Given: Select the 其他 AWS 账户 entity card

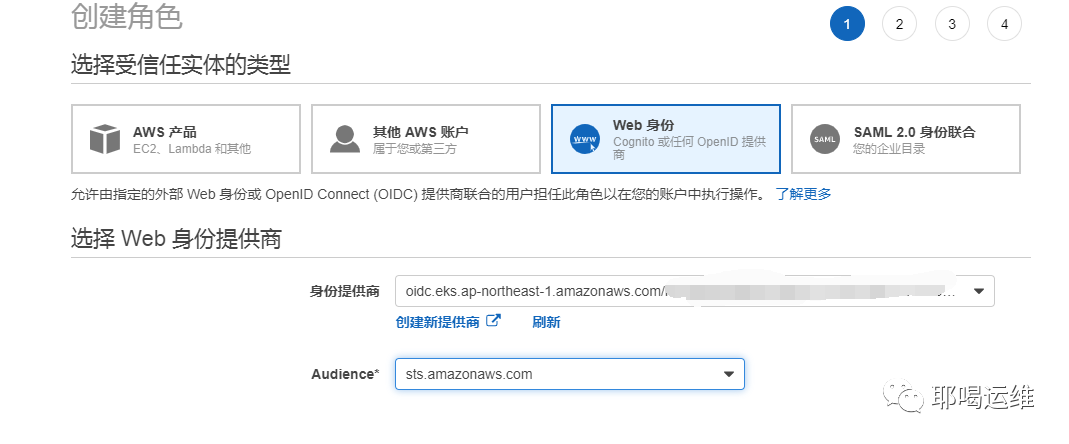Looking at the screenshot, I should pos(426,139).
